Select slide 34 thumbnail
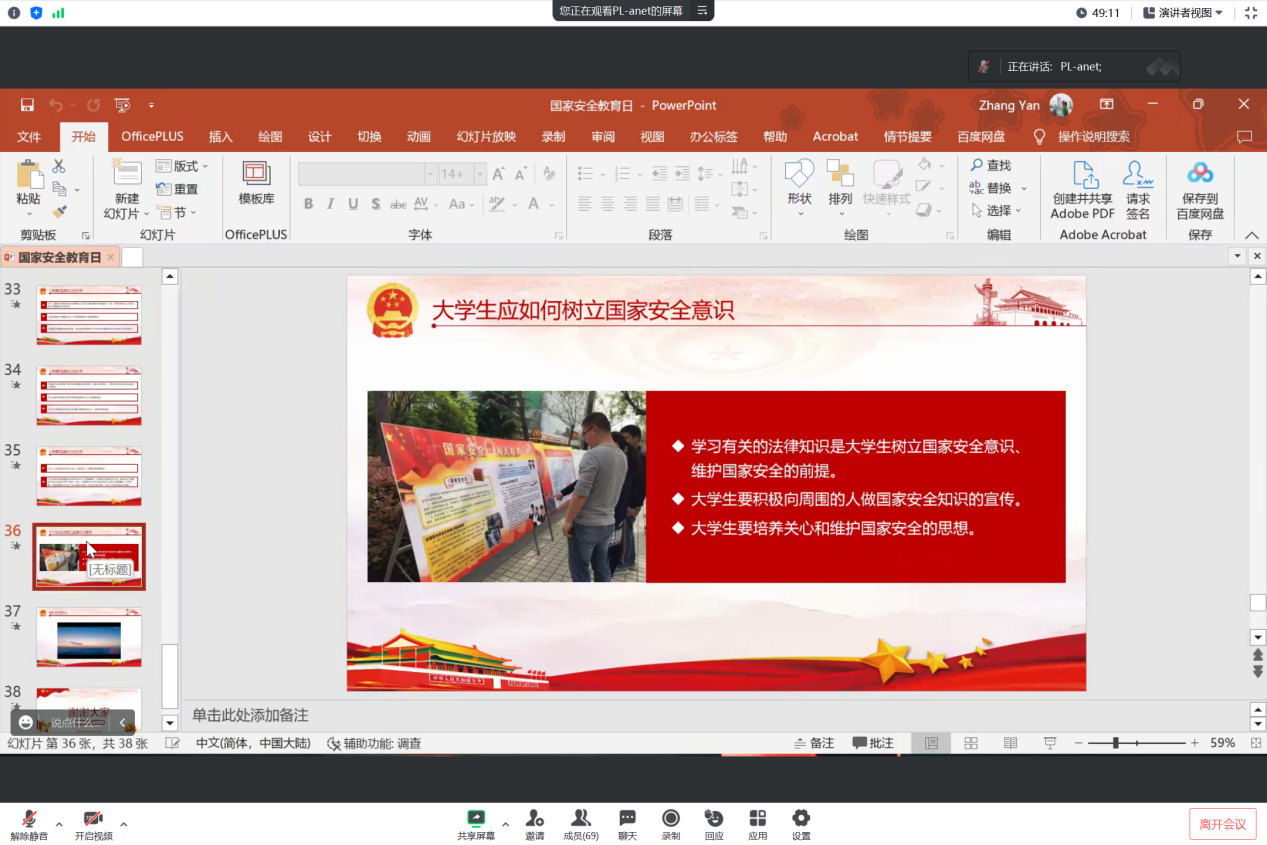 (89, 396)
